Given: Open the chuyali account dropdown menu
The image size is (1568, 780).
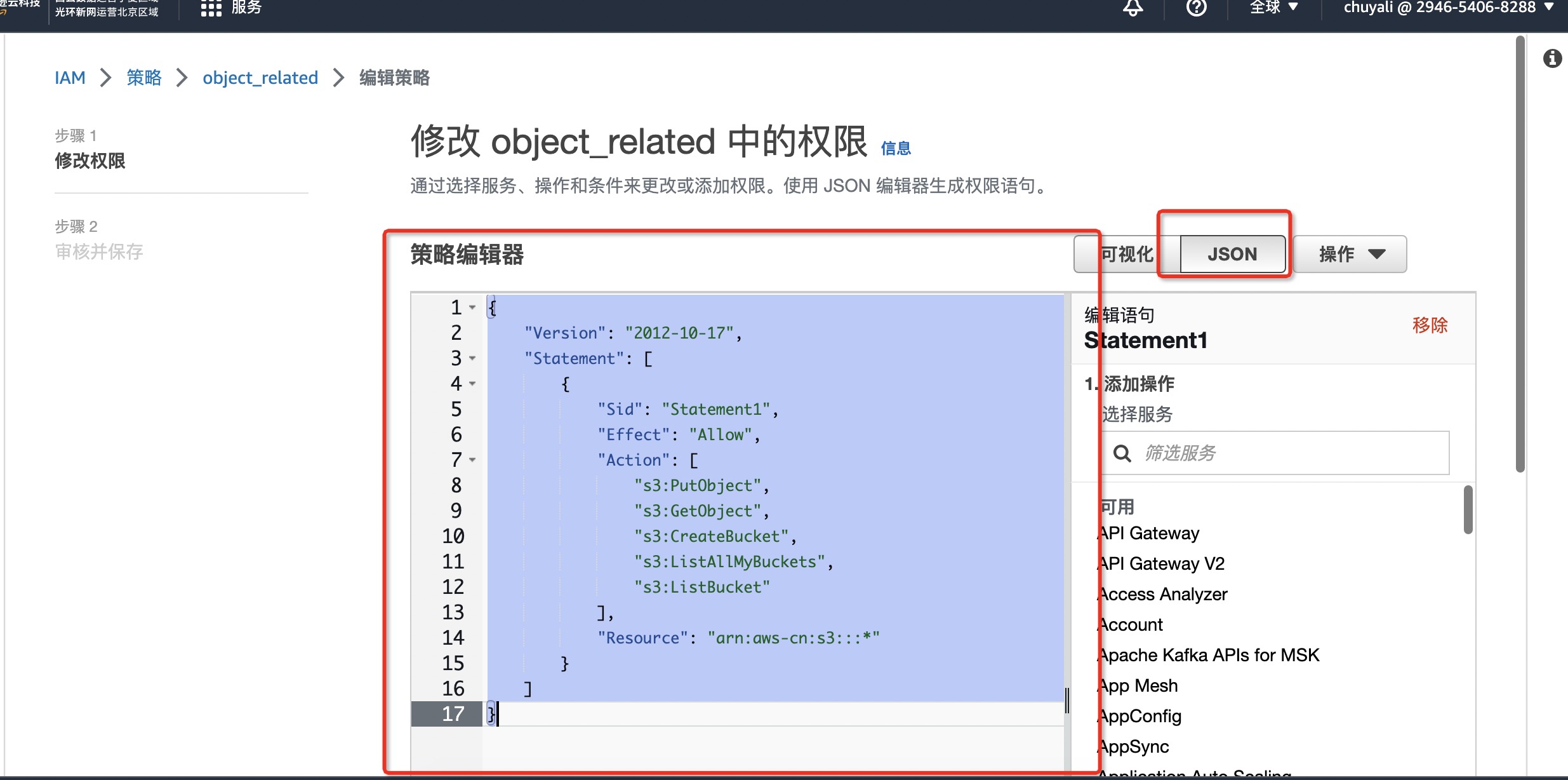Looking at the screenshot, I should pos(1449,7).
